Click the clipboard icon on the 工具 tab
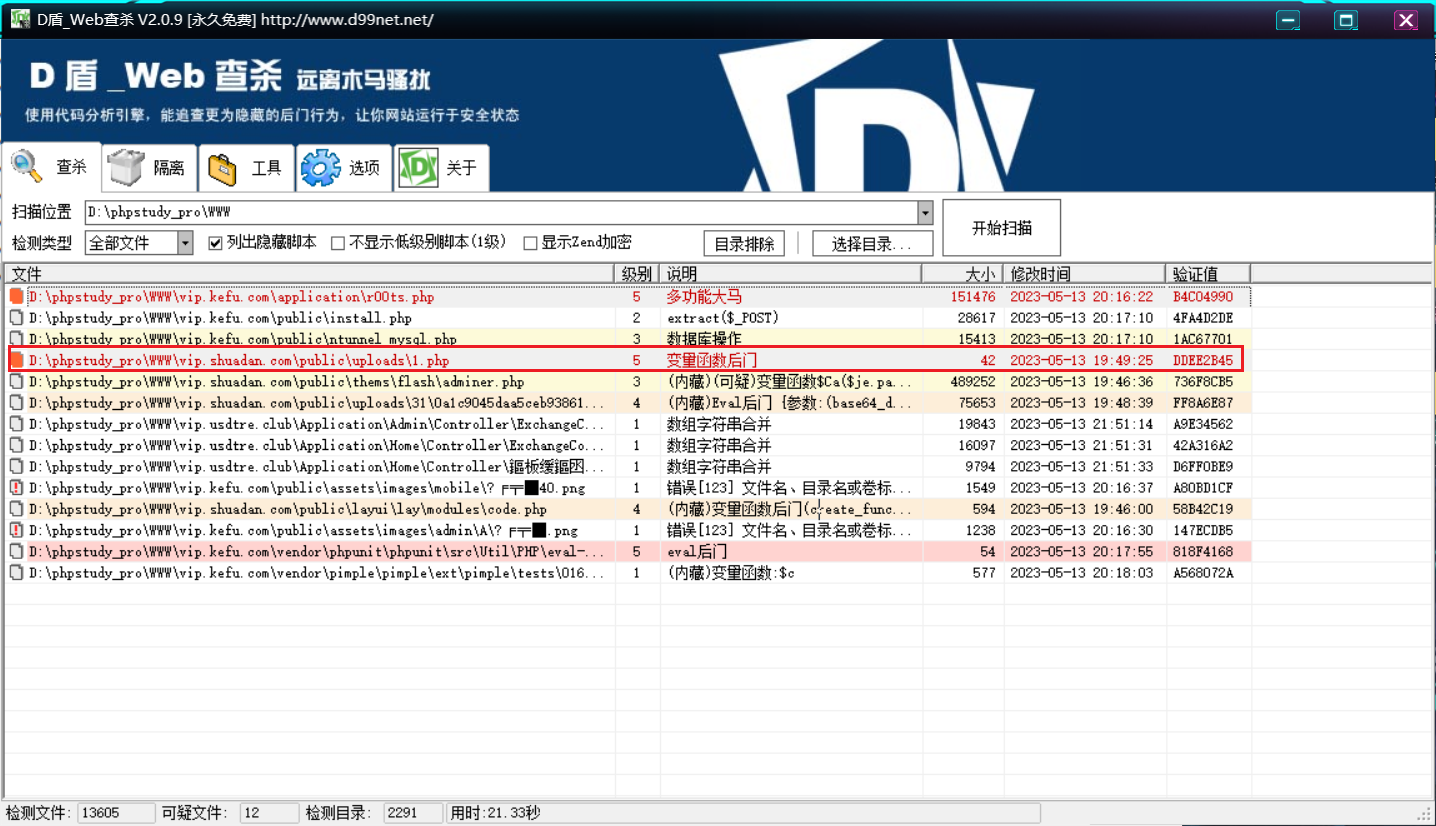Viewport: 1436px width, 826px height. [222, 168]
